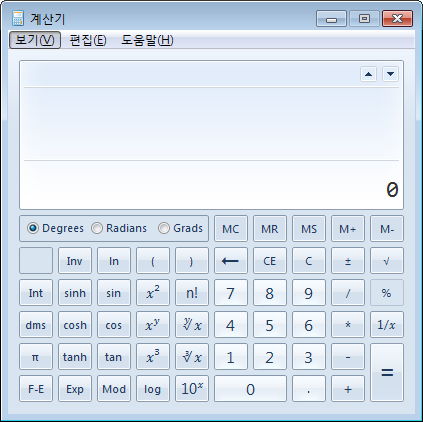
Task: Click the CE clear entry button
Action: point(270,261)
